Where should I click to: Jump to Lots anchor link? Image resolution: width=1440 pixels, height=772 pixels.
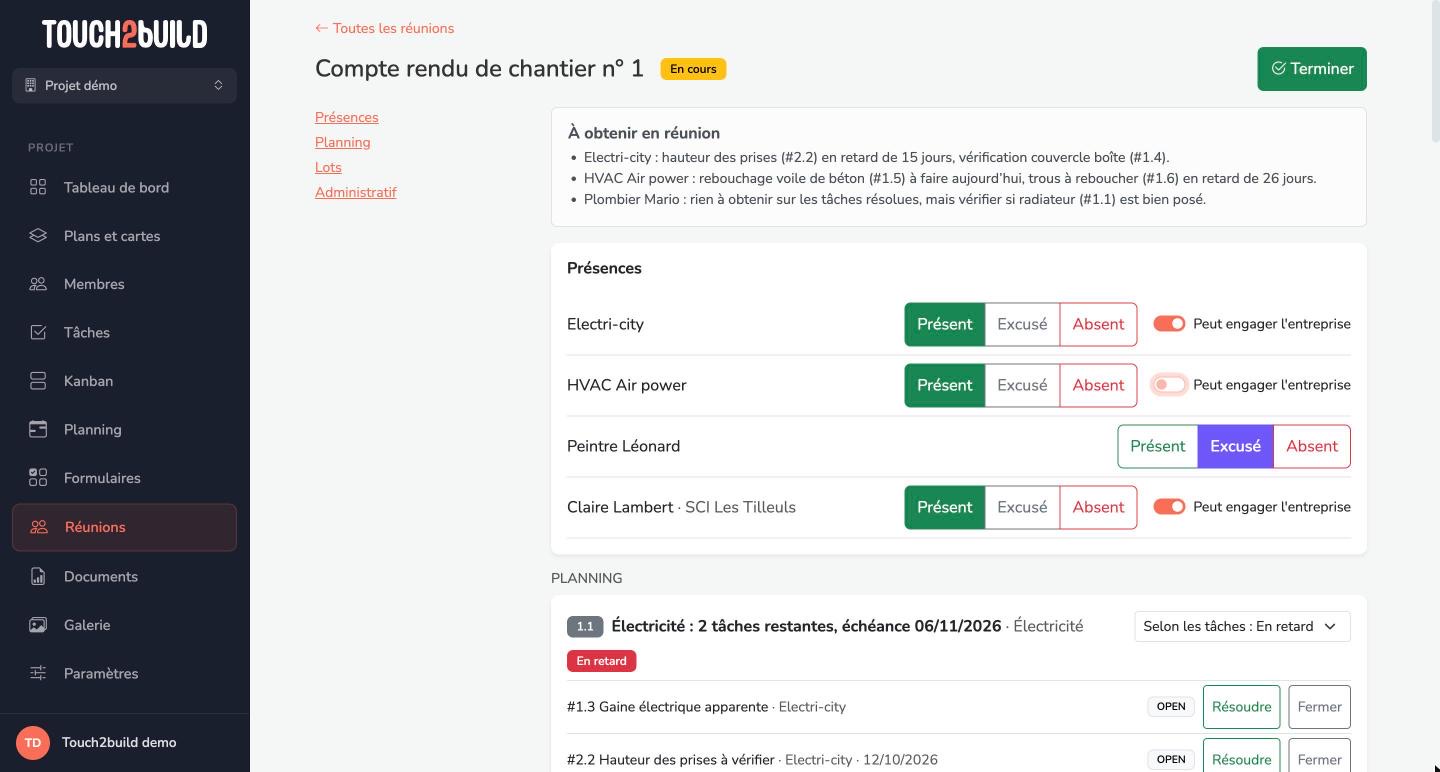[x=328, y=167]
